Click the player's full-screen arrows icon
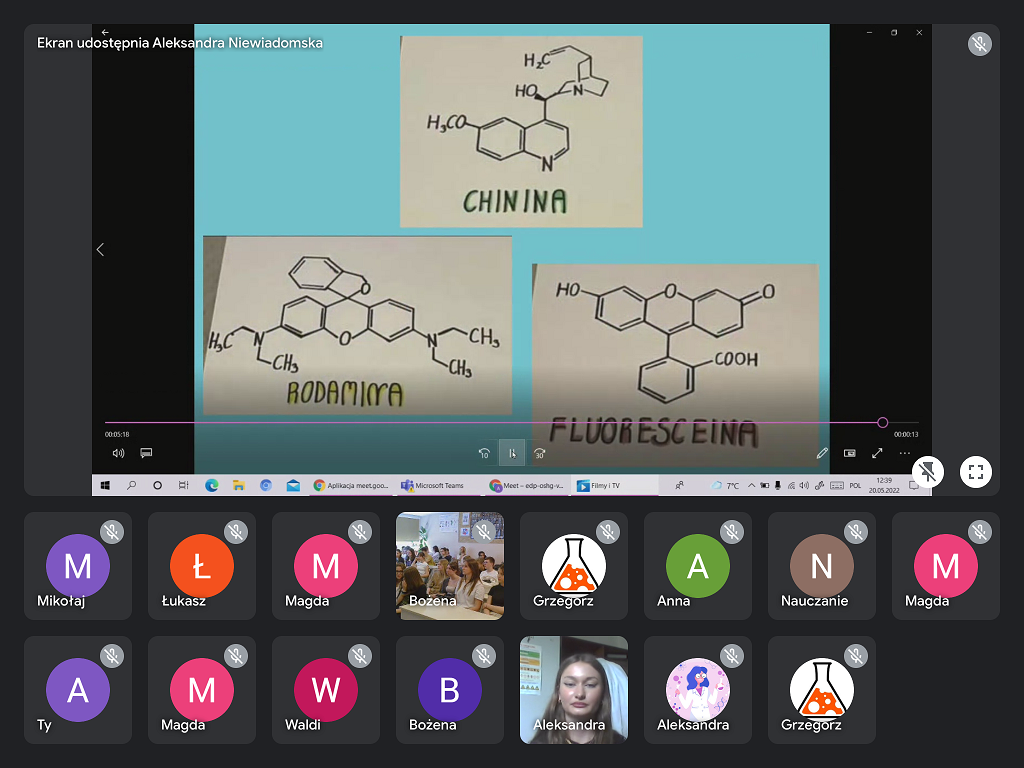This screenshot has height=768, width=1024. pyautogui.click(x=877, y=453)
